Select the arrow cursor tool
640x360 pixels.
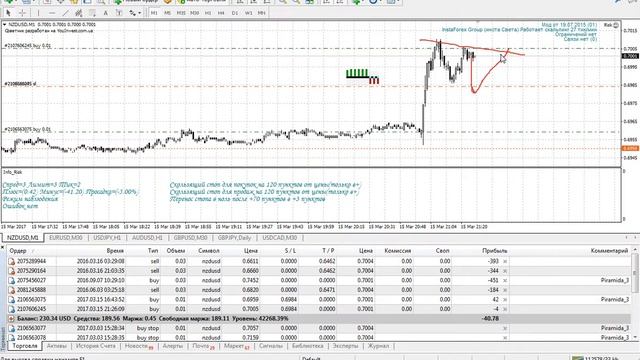click(x=8, y=13)
